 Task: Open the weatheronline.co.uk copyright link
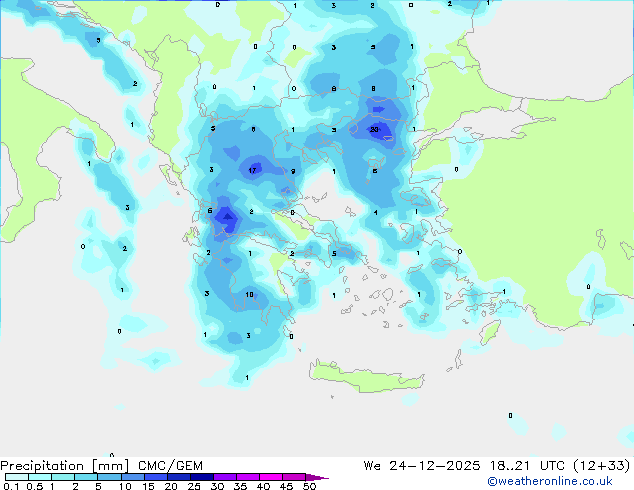(x=550, y=481)
